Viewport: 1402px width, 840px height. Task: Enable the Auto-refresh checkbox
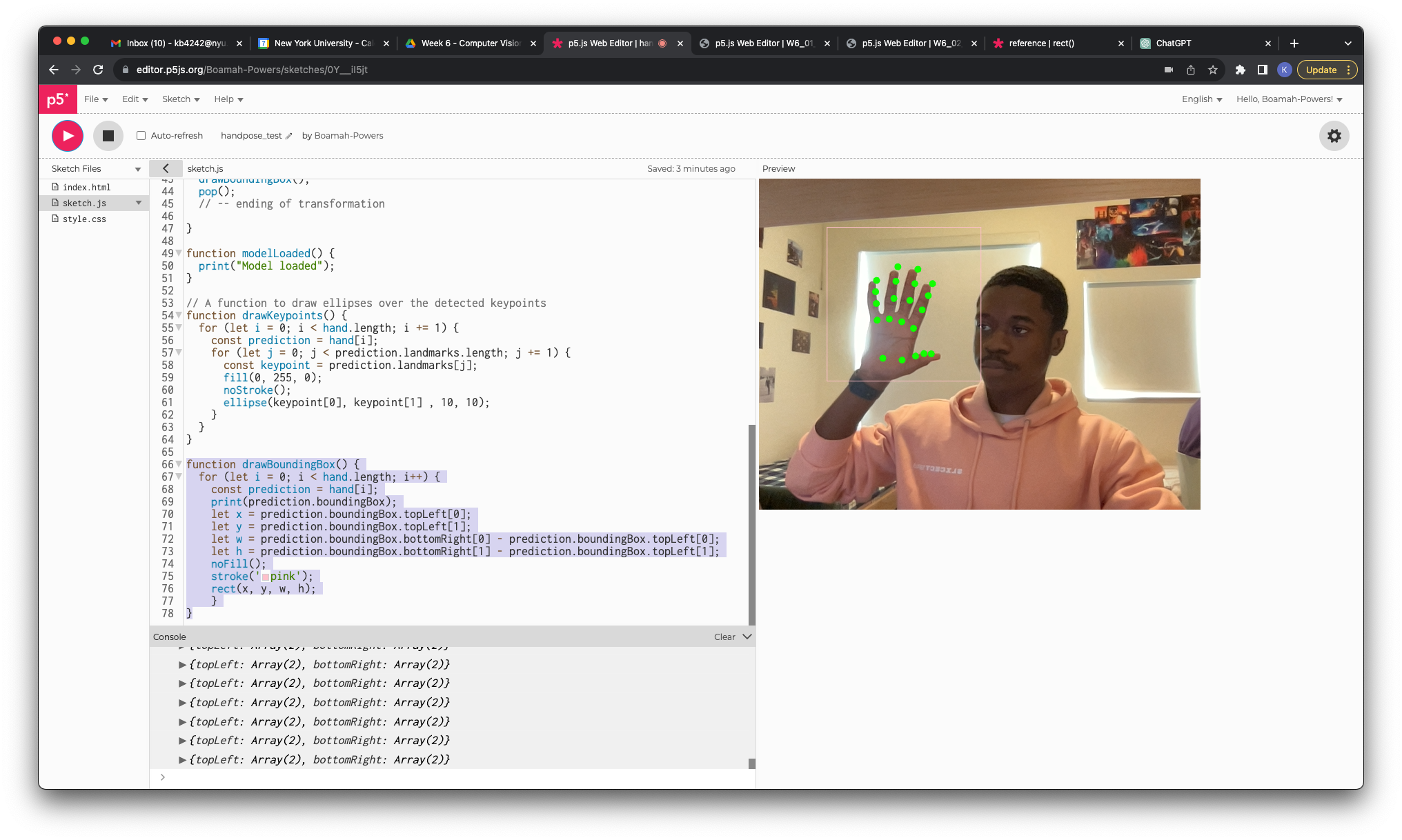pos(141,136)
